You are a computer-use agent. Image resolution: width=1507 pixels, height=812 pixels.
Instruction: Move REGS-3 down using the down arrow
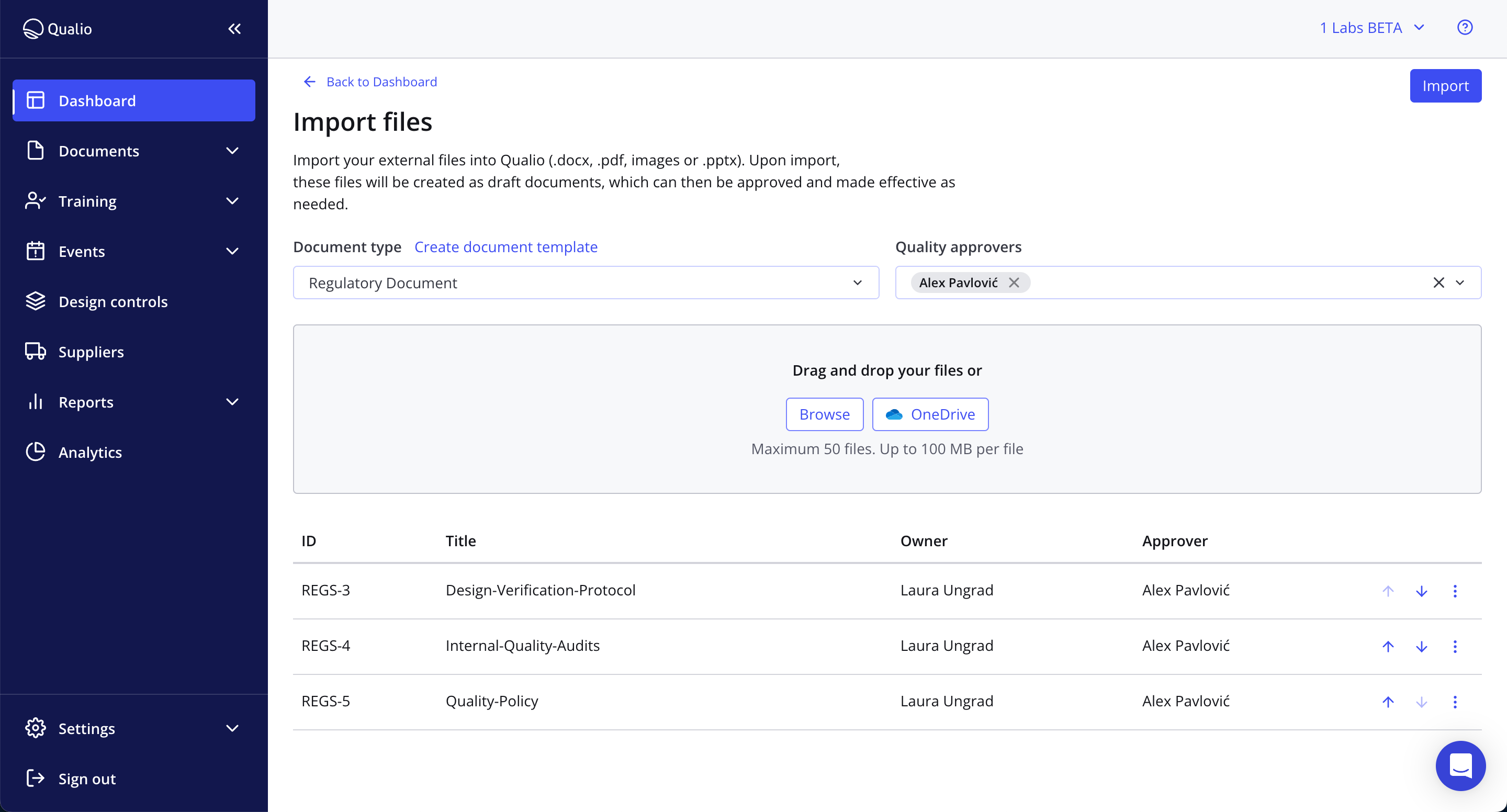tap(1422, 590)
